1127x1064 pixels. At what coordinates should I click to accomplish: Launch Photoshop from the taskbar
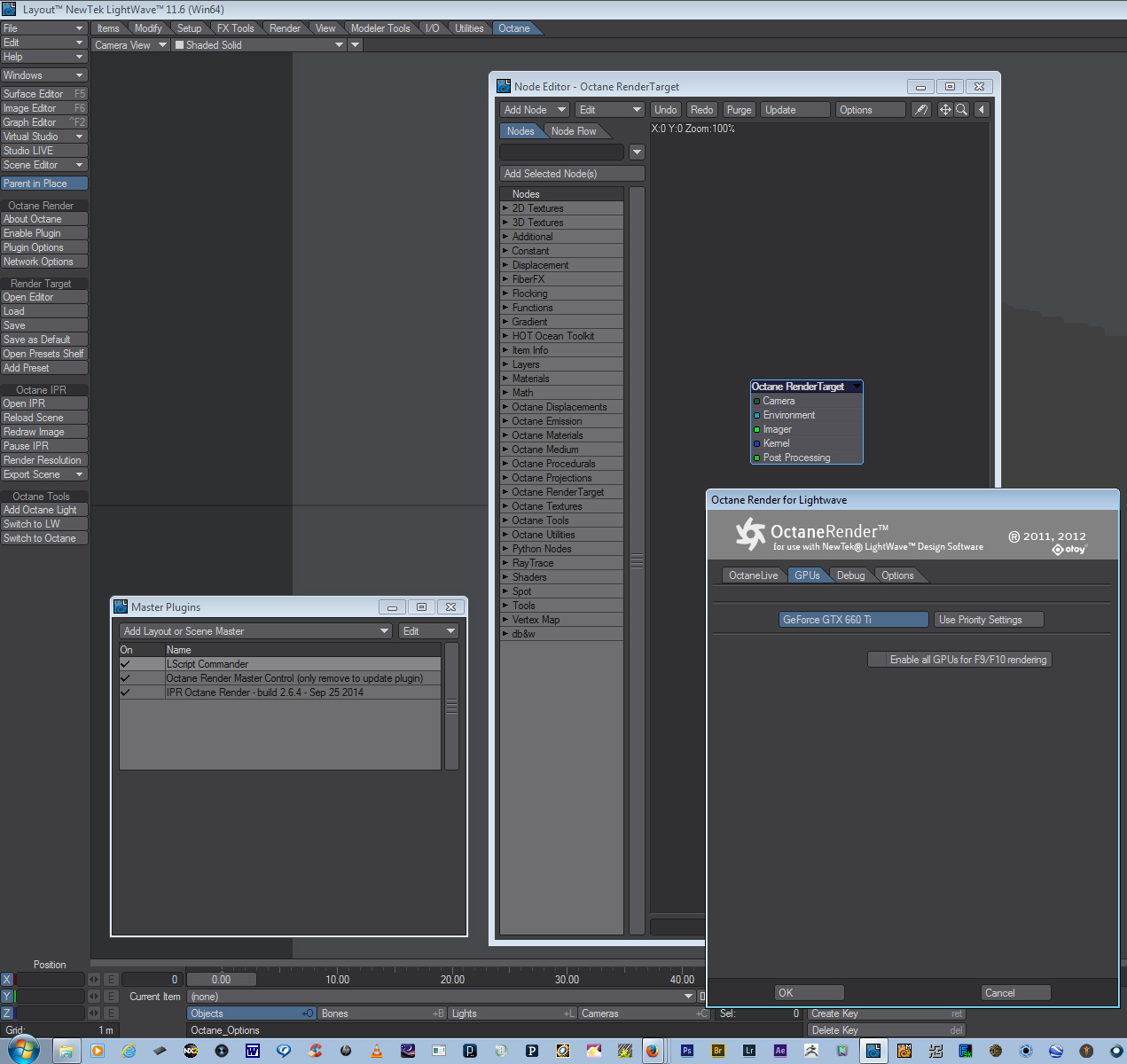pyautogui.click(x=687, y=1051)
